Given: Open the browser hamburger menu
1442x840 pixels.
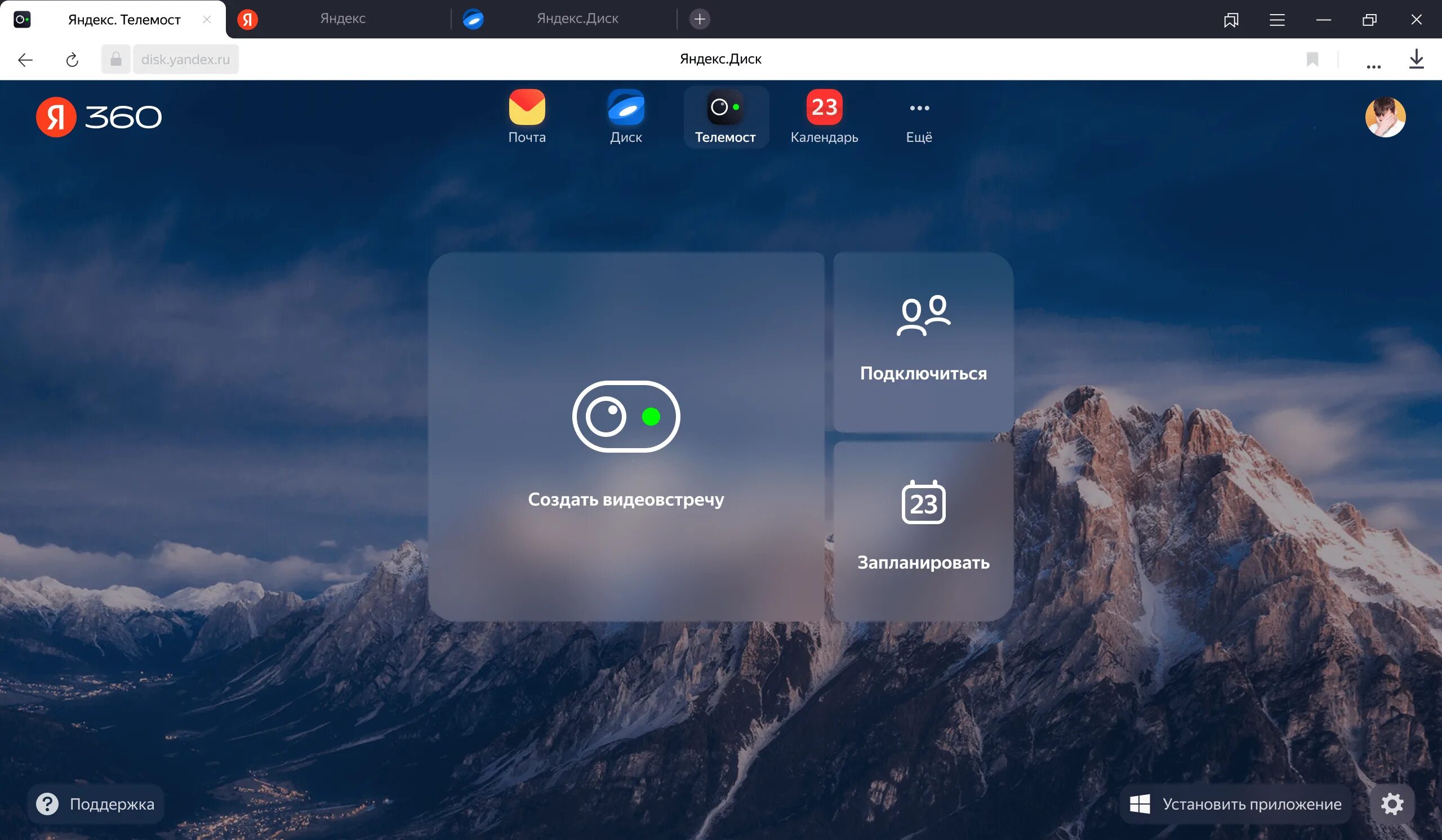Looking at the screenshot, I should click(x=1277, y=20).
